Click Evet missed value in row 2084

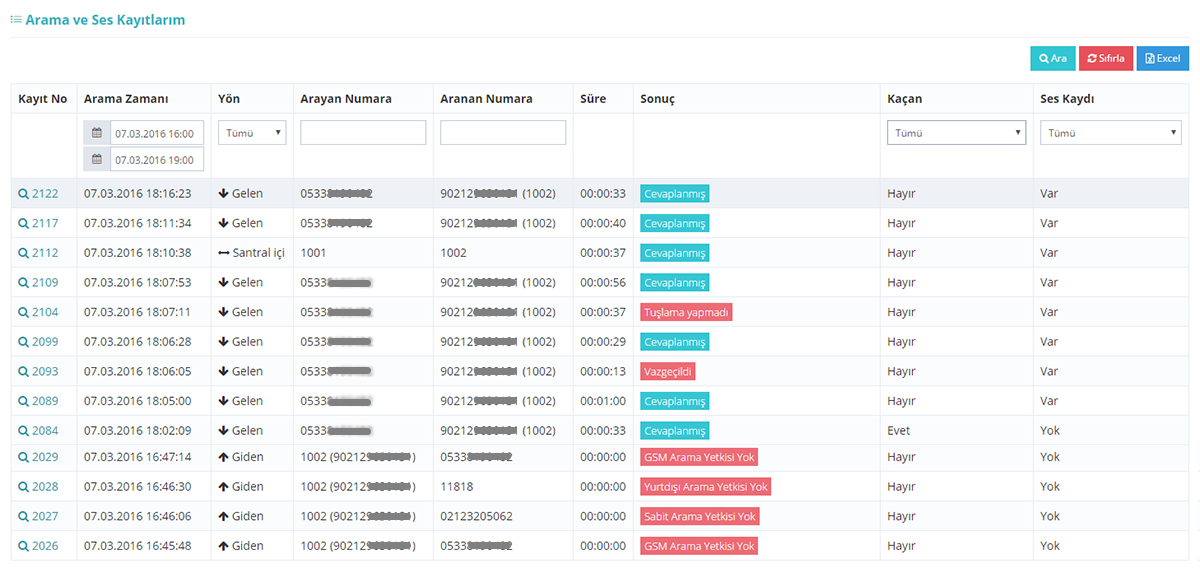pos(898,431)
